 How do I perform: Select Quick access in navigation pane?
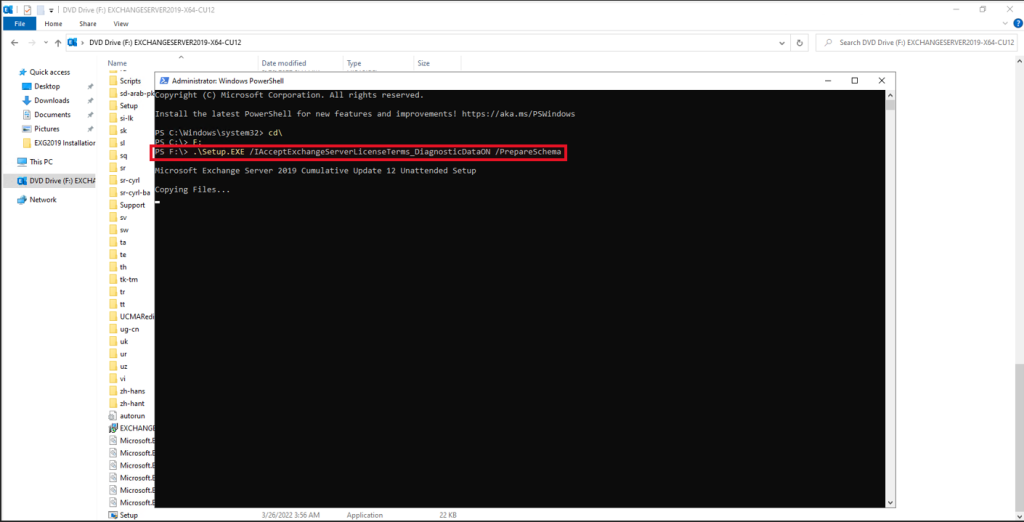pyautogui.click(x=49, y=73)
